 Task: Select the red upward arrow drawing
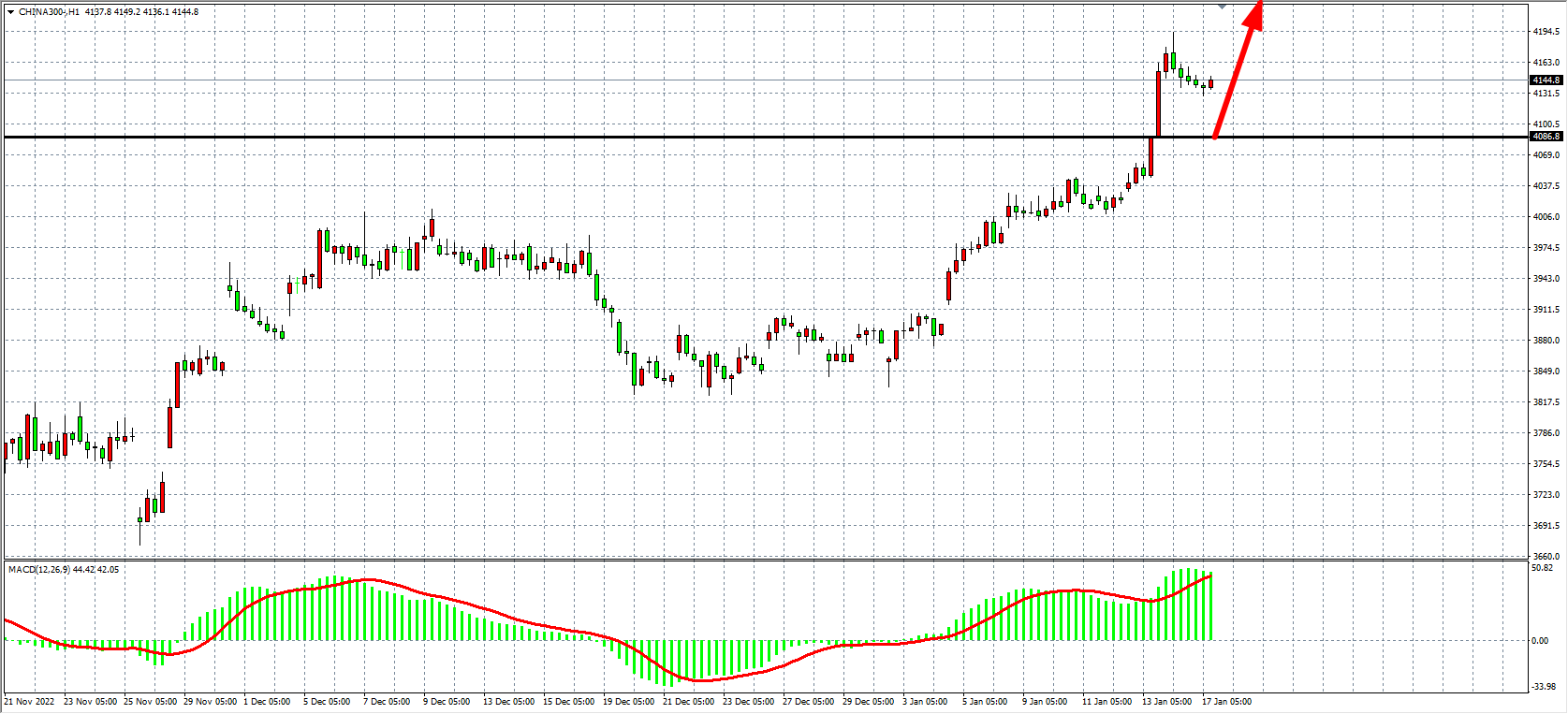pos(1238,72)
